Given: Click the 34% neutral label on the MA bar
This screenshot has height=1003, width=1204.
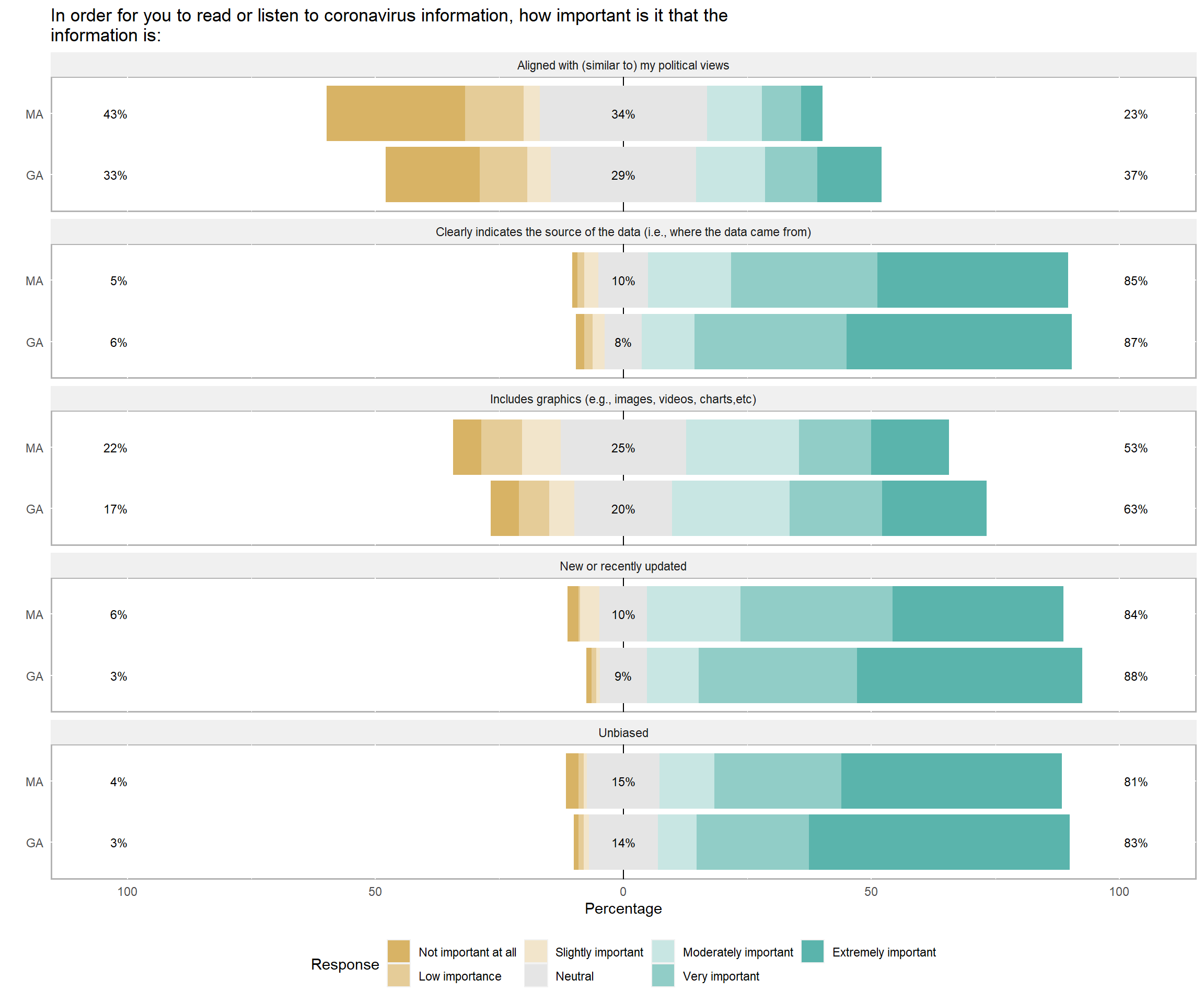Looking at the screenshot, I should (623, 114).
